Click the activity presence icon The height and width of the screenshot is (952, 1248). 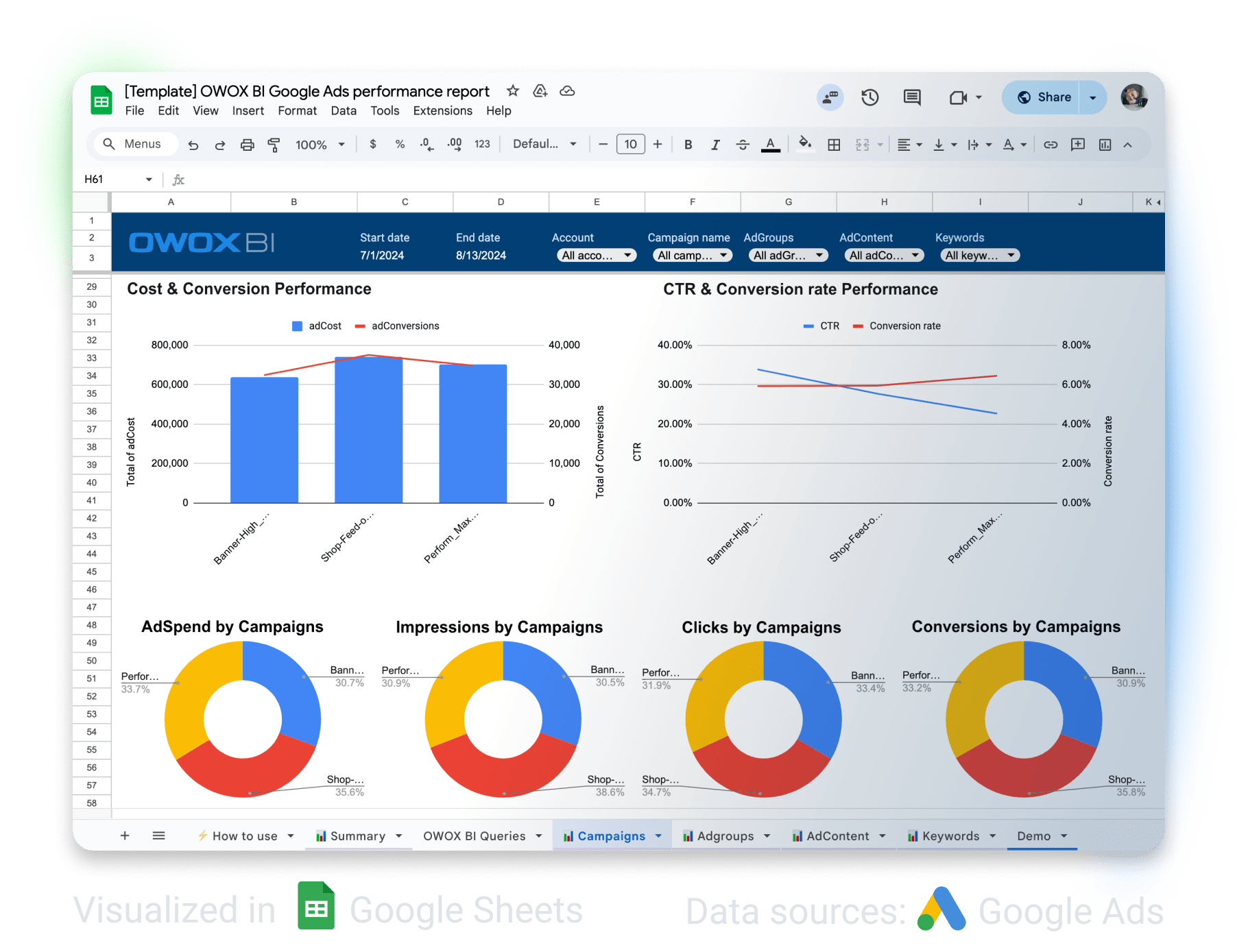pos(830,97)
